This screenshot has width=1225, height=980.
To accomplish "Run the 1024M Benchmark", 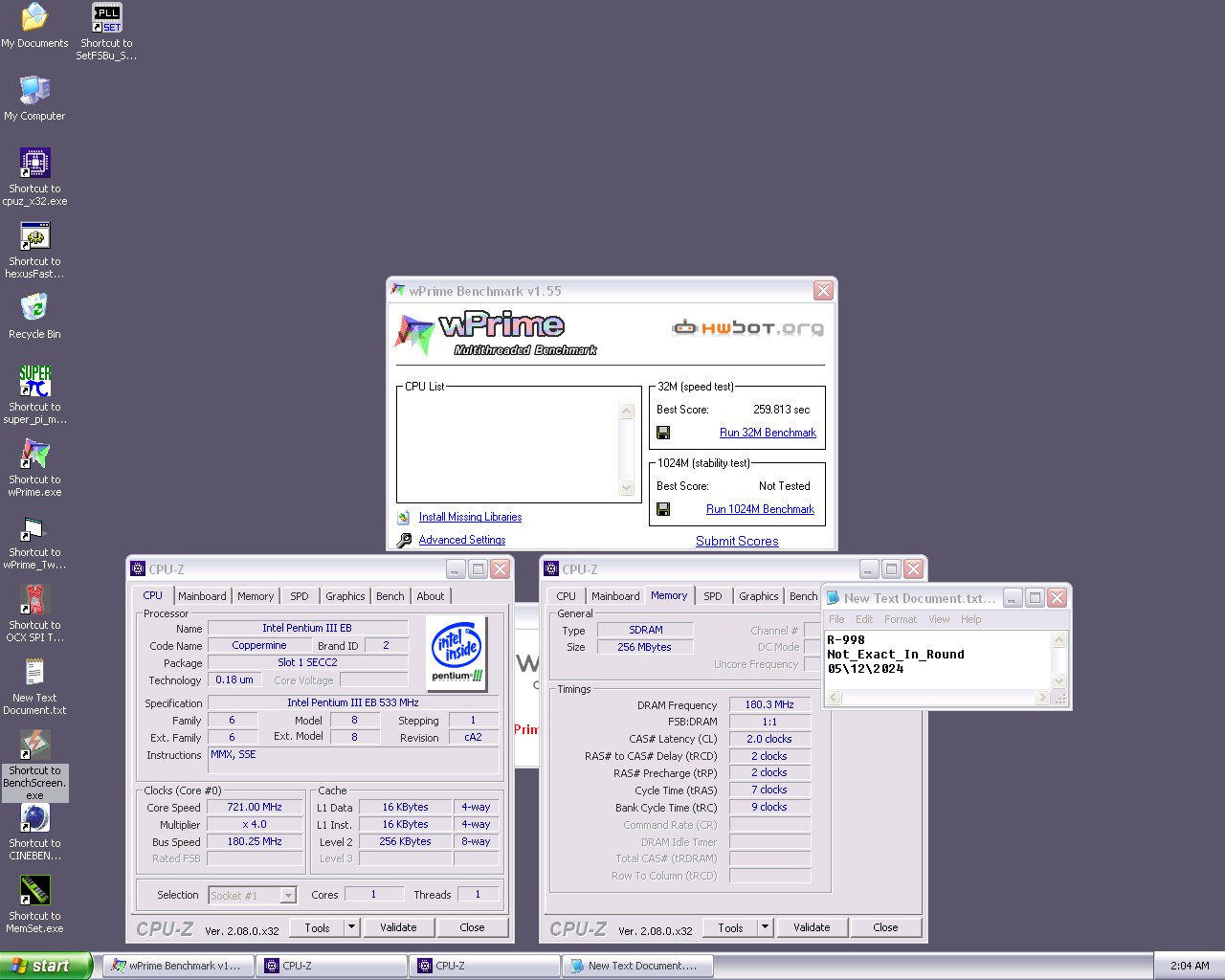I will [760, 509].
